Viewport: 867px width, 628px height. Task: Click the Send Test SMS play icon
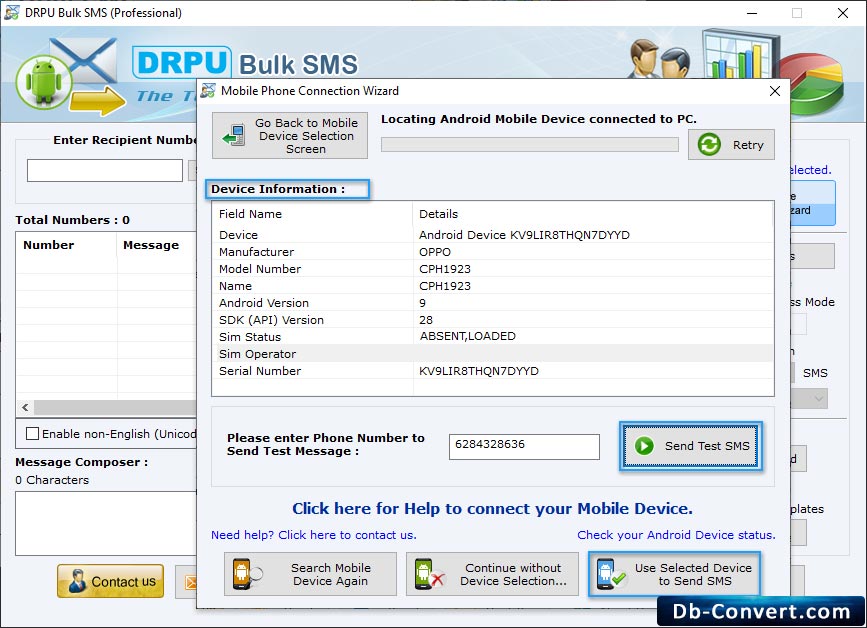pos(644,446)
